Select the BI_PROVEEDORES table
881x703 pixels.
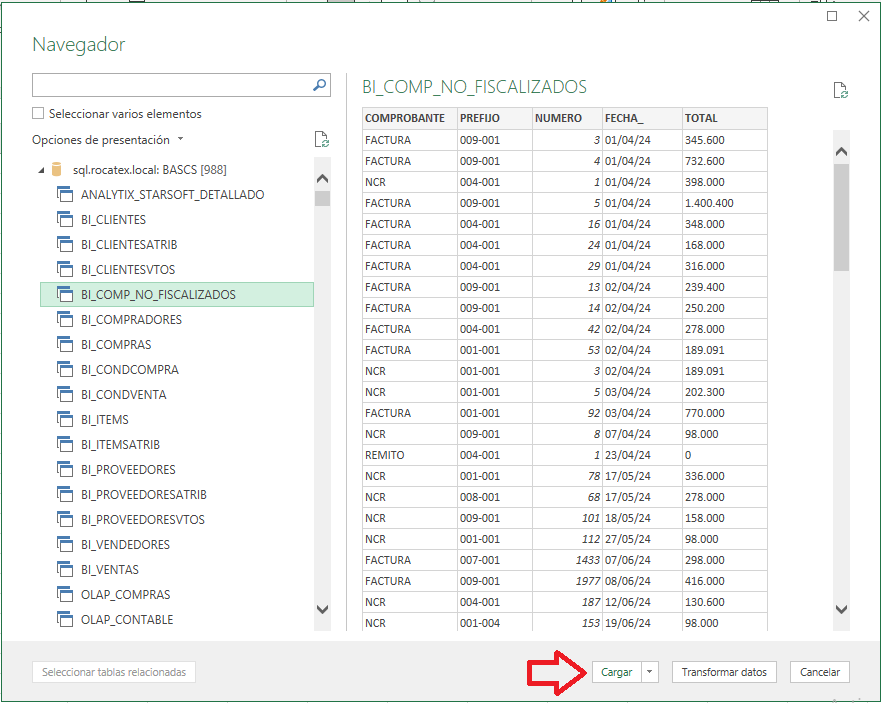pyautogui.click(x=128, y=470)
